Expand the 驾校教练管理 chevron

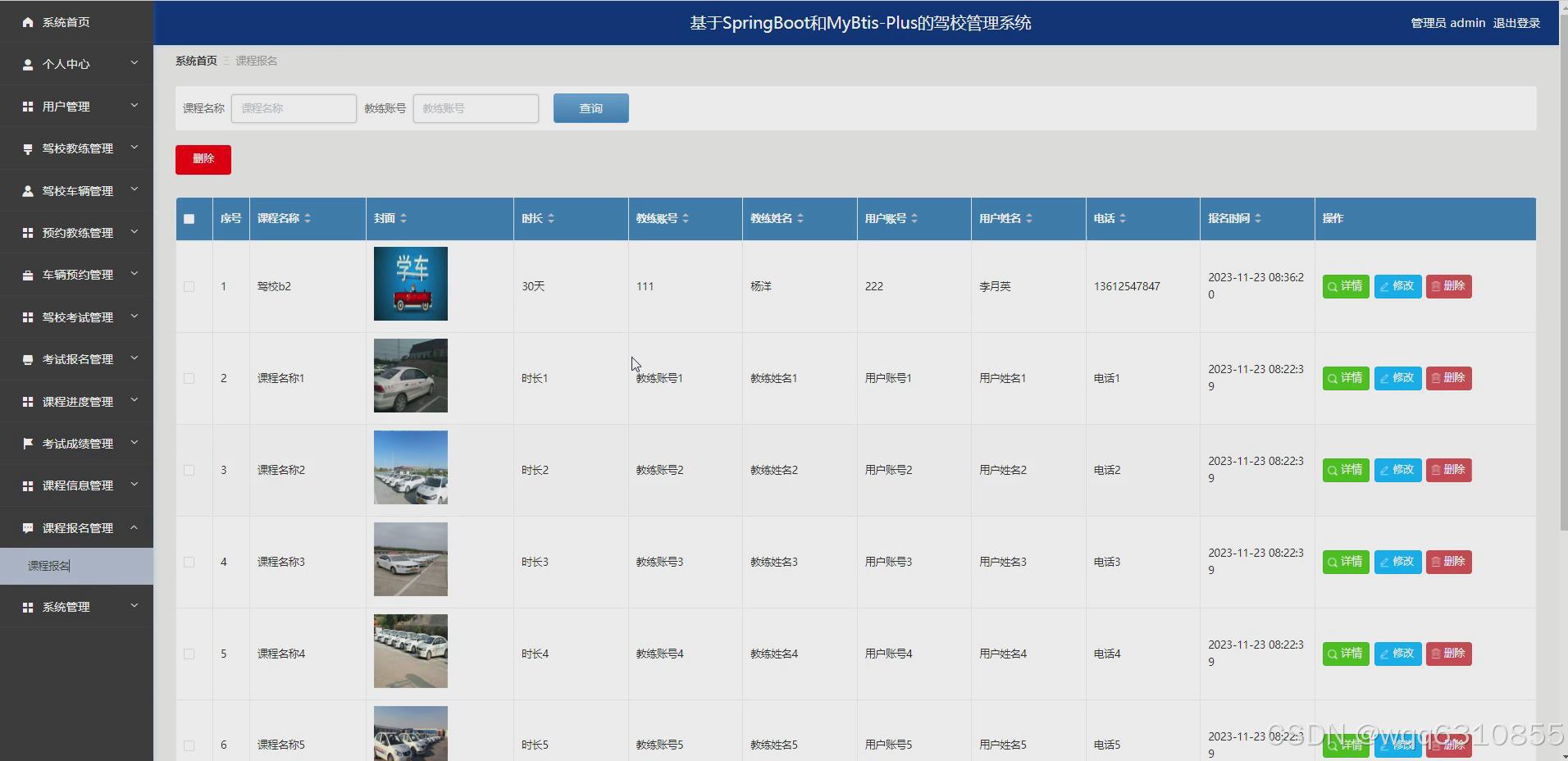(134, 148)
